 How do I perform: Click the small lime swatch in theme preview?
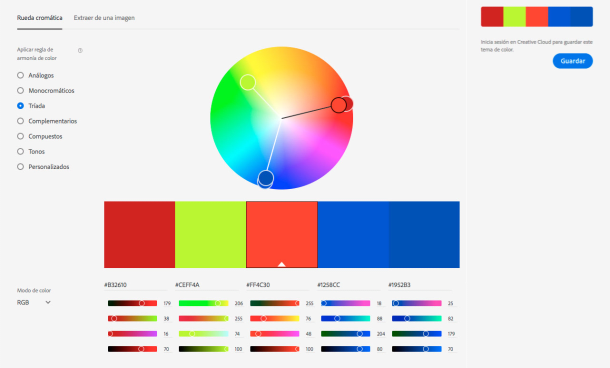click(515, 17)
